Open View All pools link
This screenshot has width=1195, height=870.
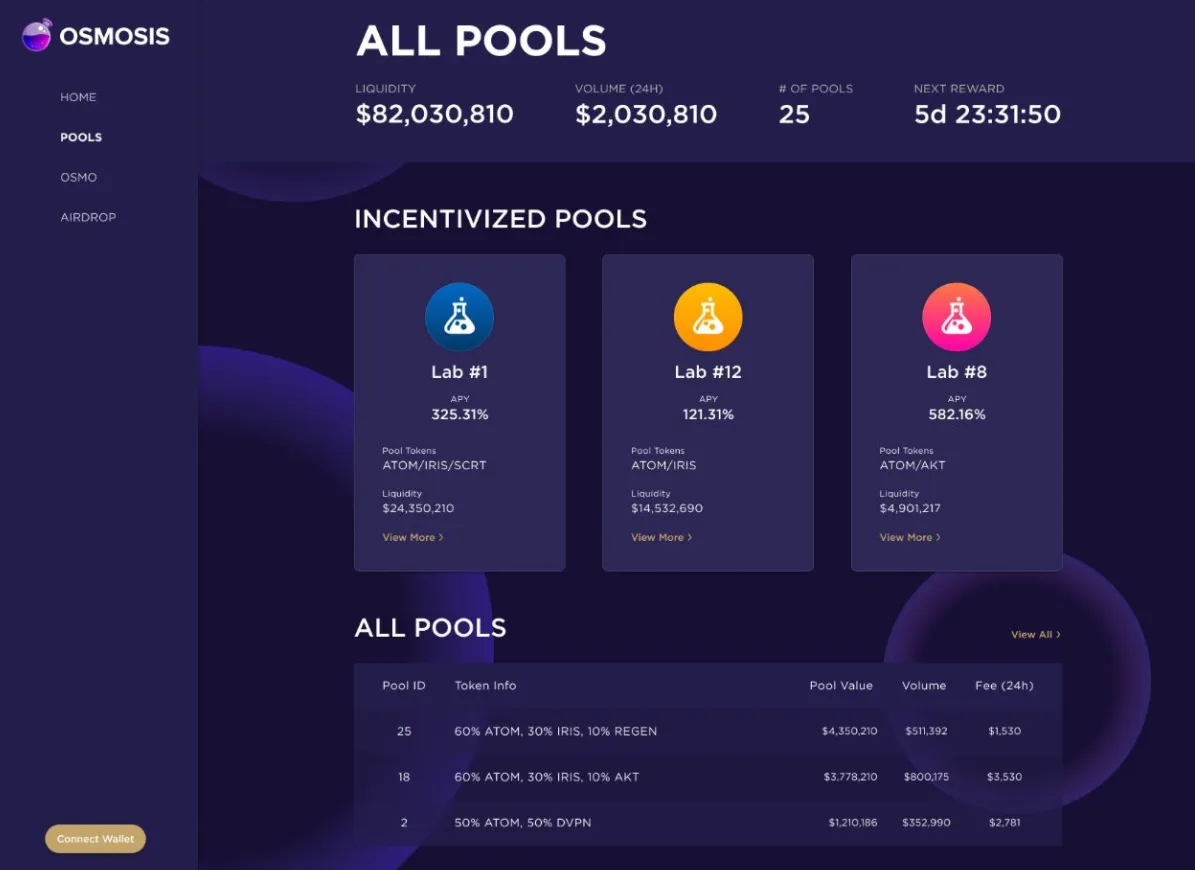click(1035, 634)
